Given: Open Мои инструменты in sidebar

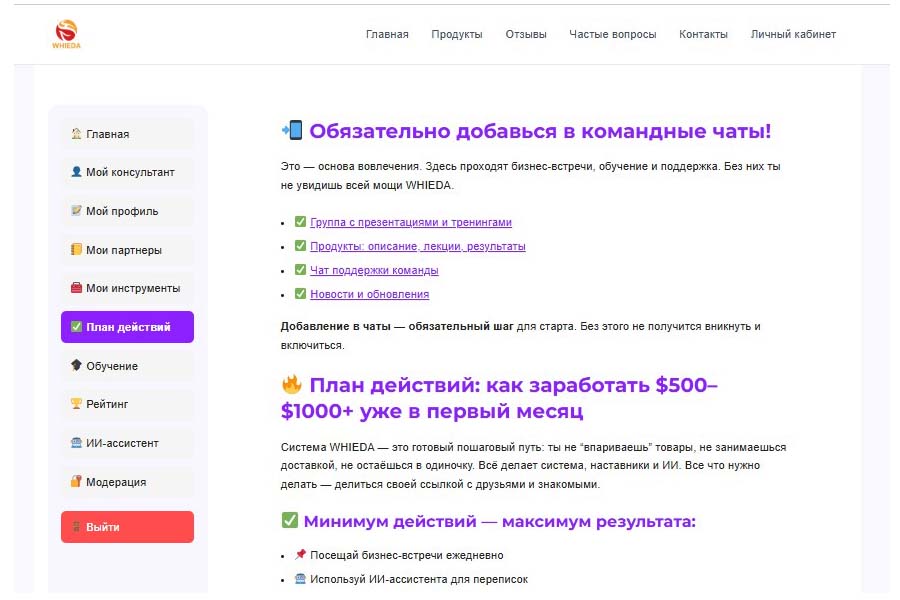Looking at the screenshot, I should tap(127, 288).
